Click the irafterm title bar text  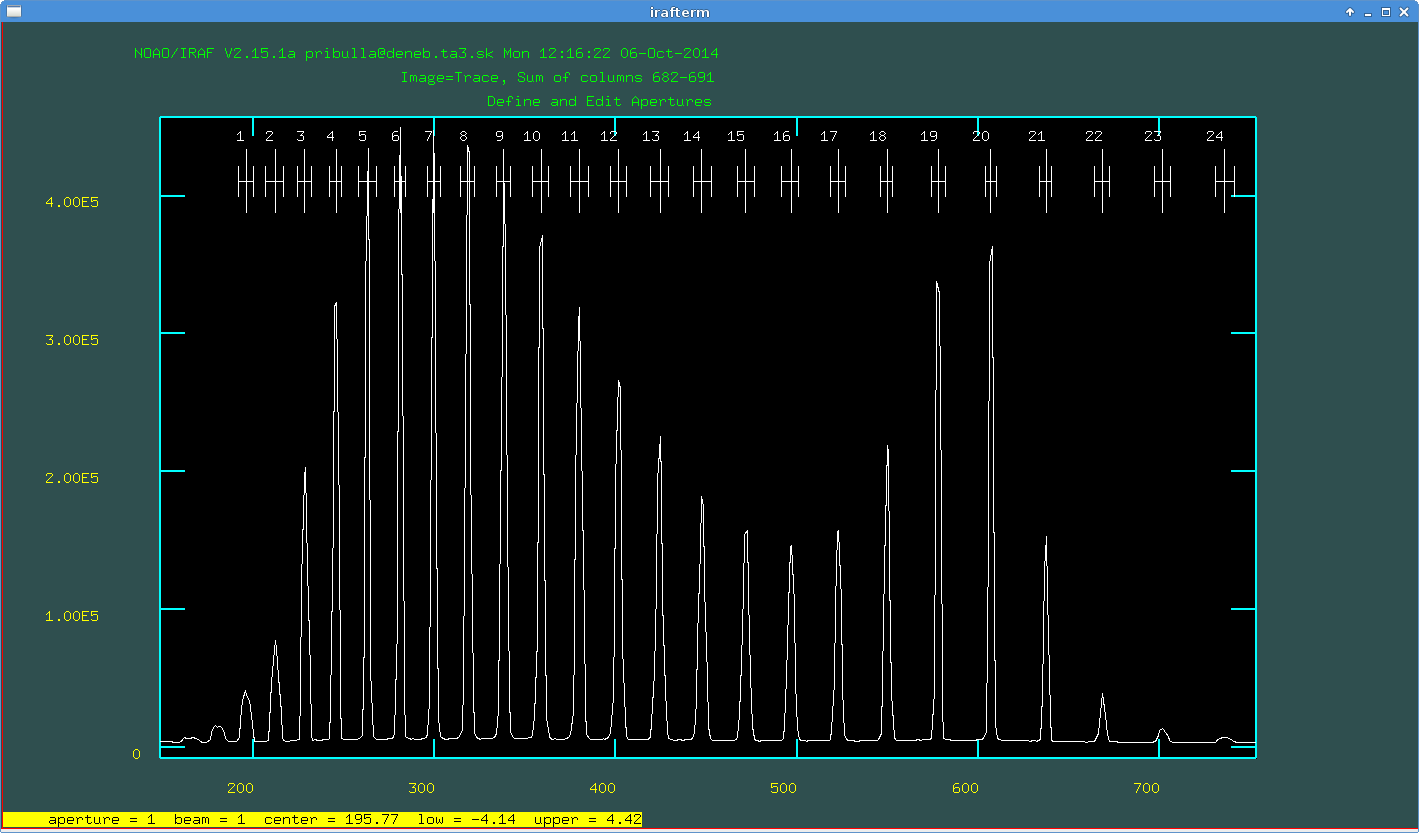click(708, 11)
